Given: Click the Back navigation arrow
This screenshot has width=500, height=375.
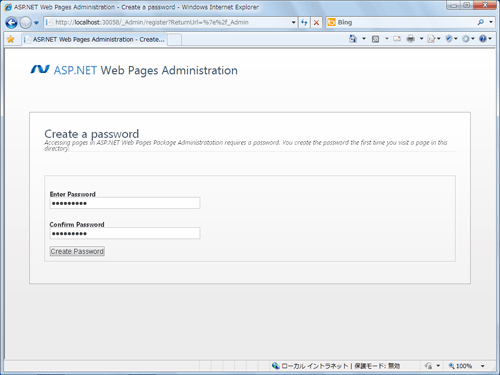Looking at the screenshot, I should coord(11,23).
